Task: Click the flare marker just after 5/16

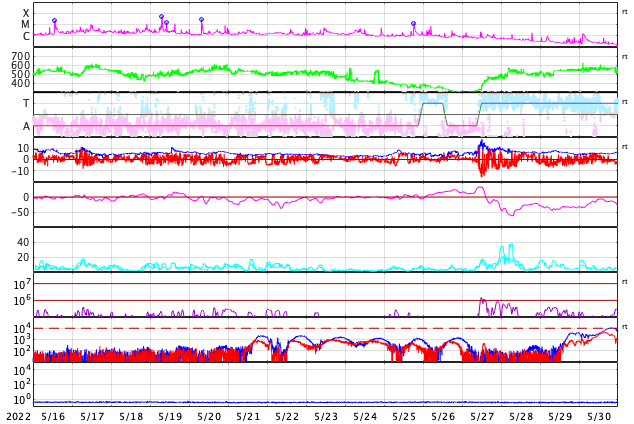Action: (x=55, y=21)
